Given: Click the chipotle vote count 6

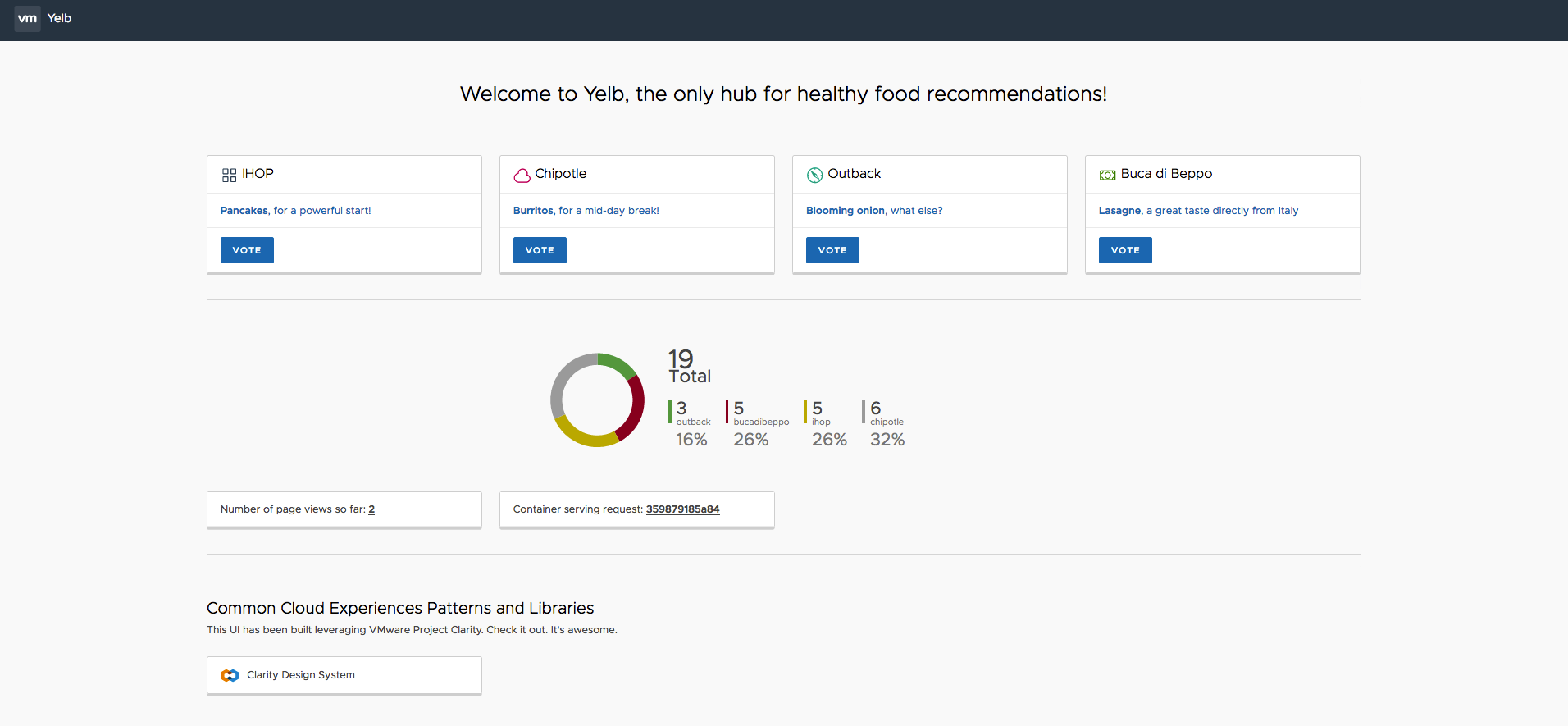Looking at the screenshot, I should [x=876, y=409].
